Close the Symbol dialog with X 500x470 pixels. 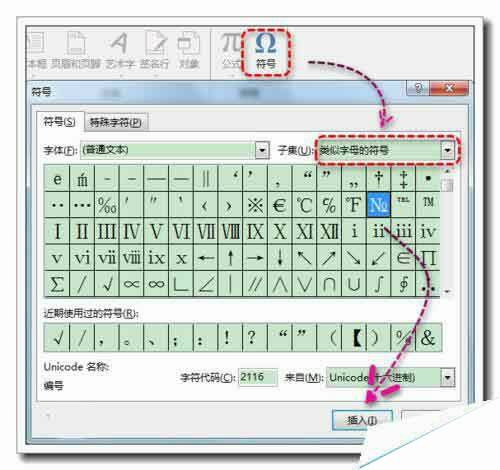[449, 88]
